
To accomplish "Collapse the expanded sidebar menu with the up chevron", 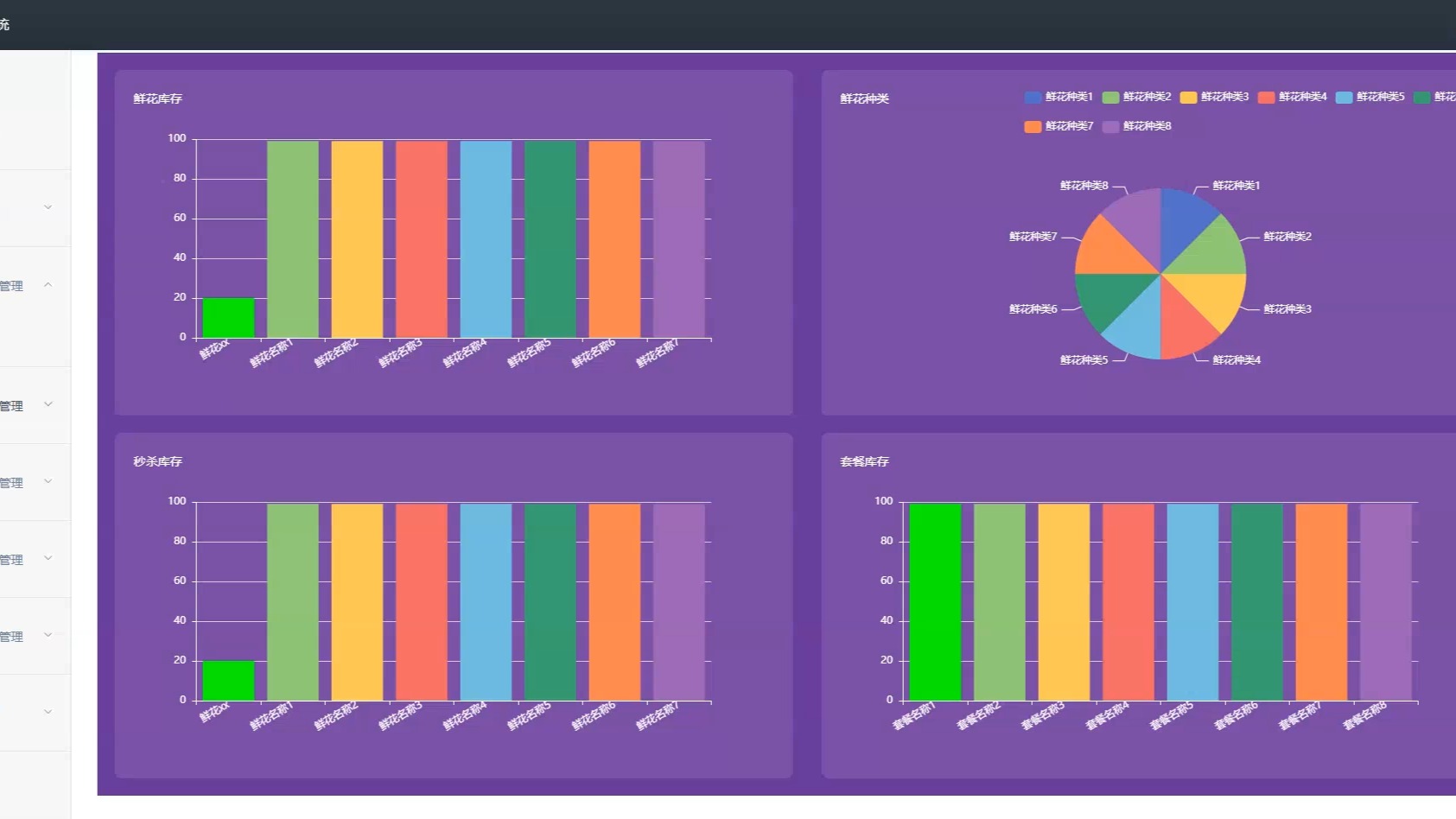I will [x=48, y=285].
